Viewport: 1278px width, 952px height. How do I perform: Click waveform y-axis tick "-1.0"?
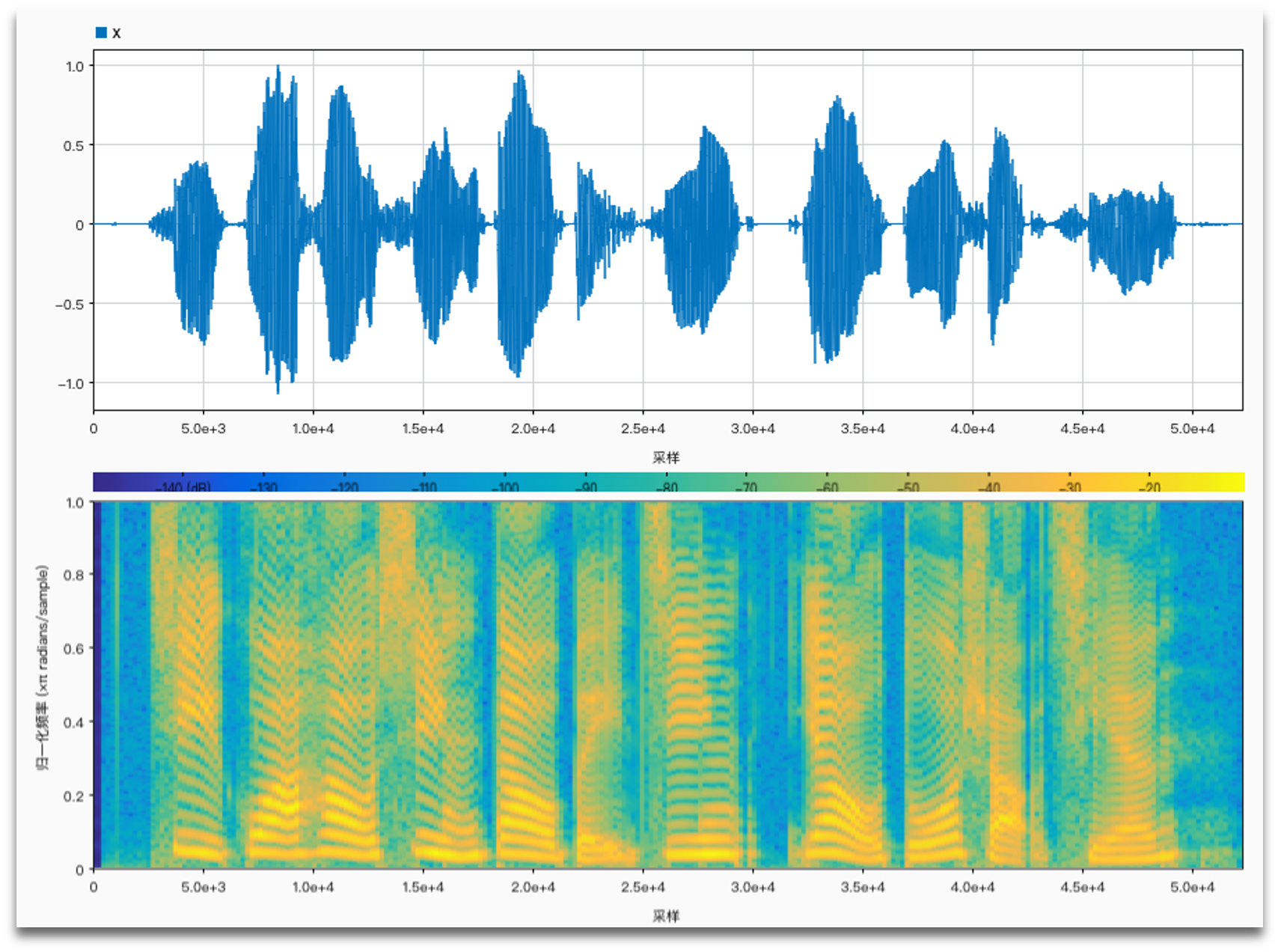point(70,383)
